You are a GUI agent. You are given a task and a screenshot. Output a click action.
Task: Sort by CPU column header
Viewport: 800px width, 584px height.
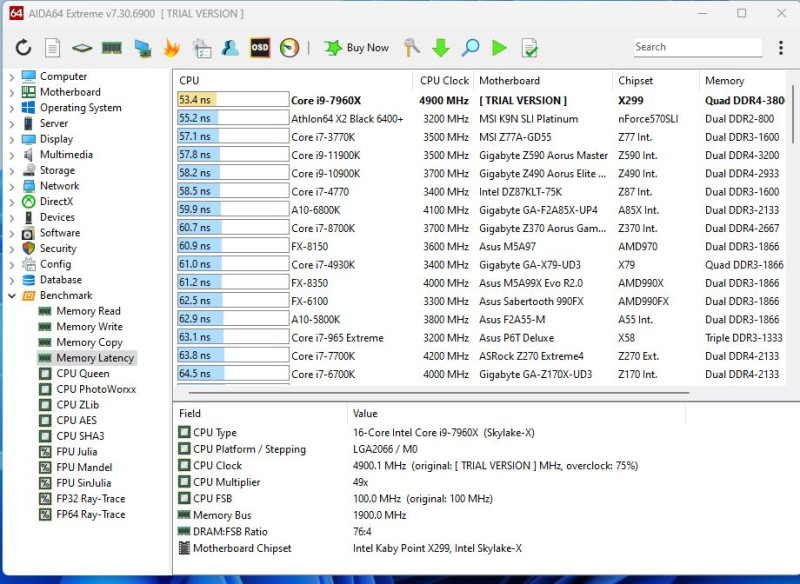[x=293, y=81]
